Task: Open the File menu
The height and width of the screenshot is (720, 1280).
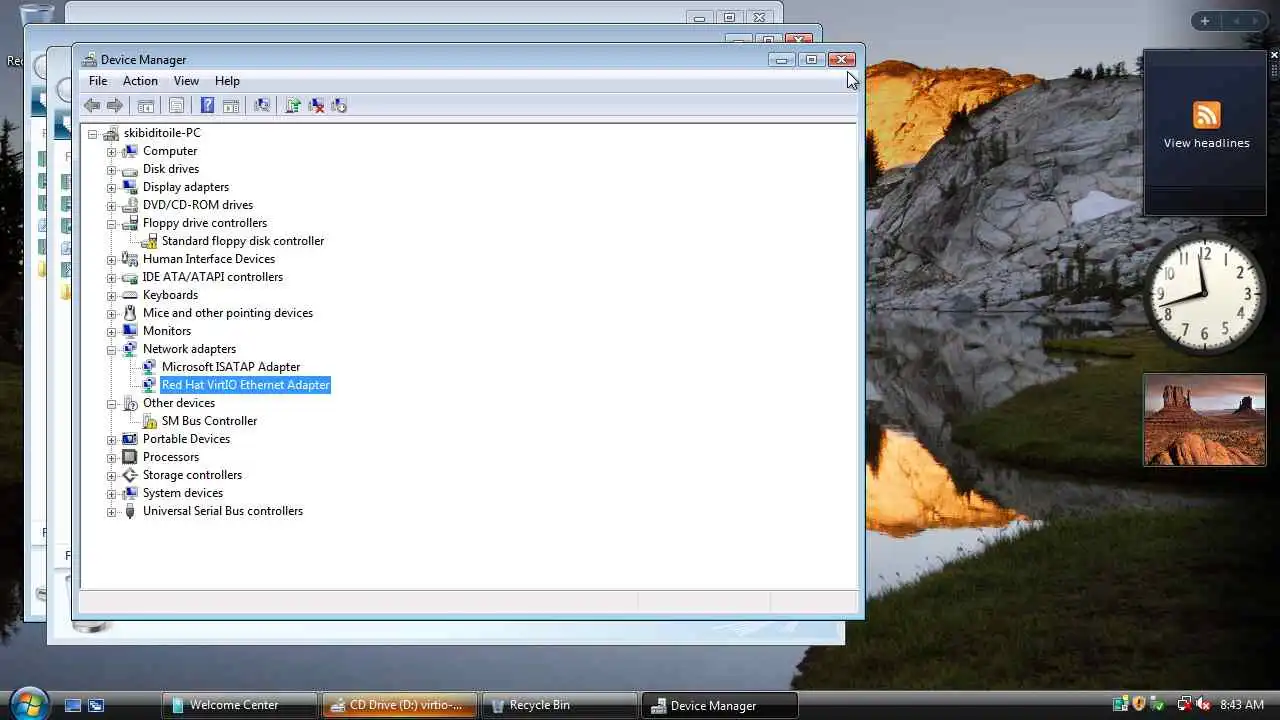Action: [x=98, y=81]
